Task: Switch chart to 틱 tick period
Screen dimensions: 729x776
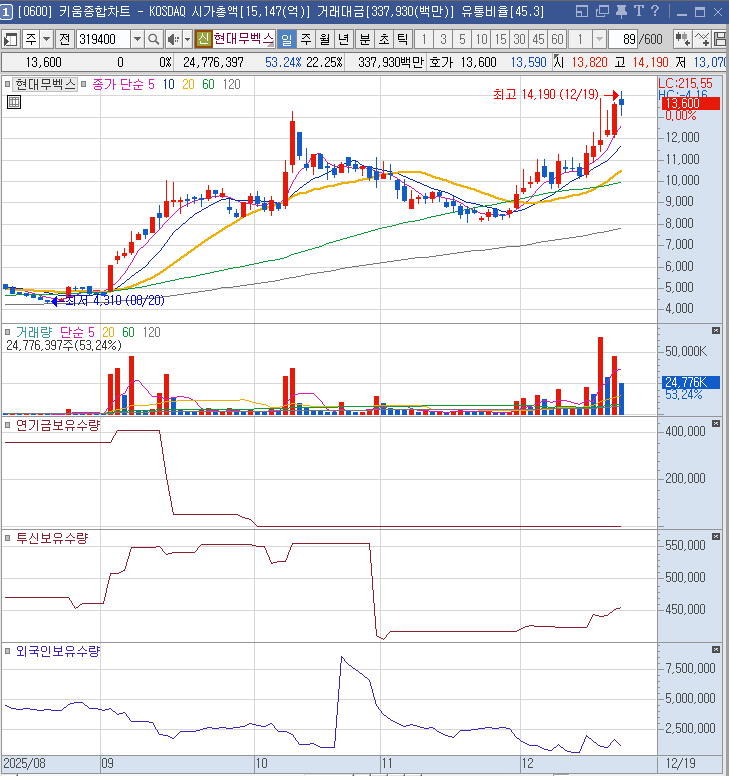Action: click(x=400, y=39)
